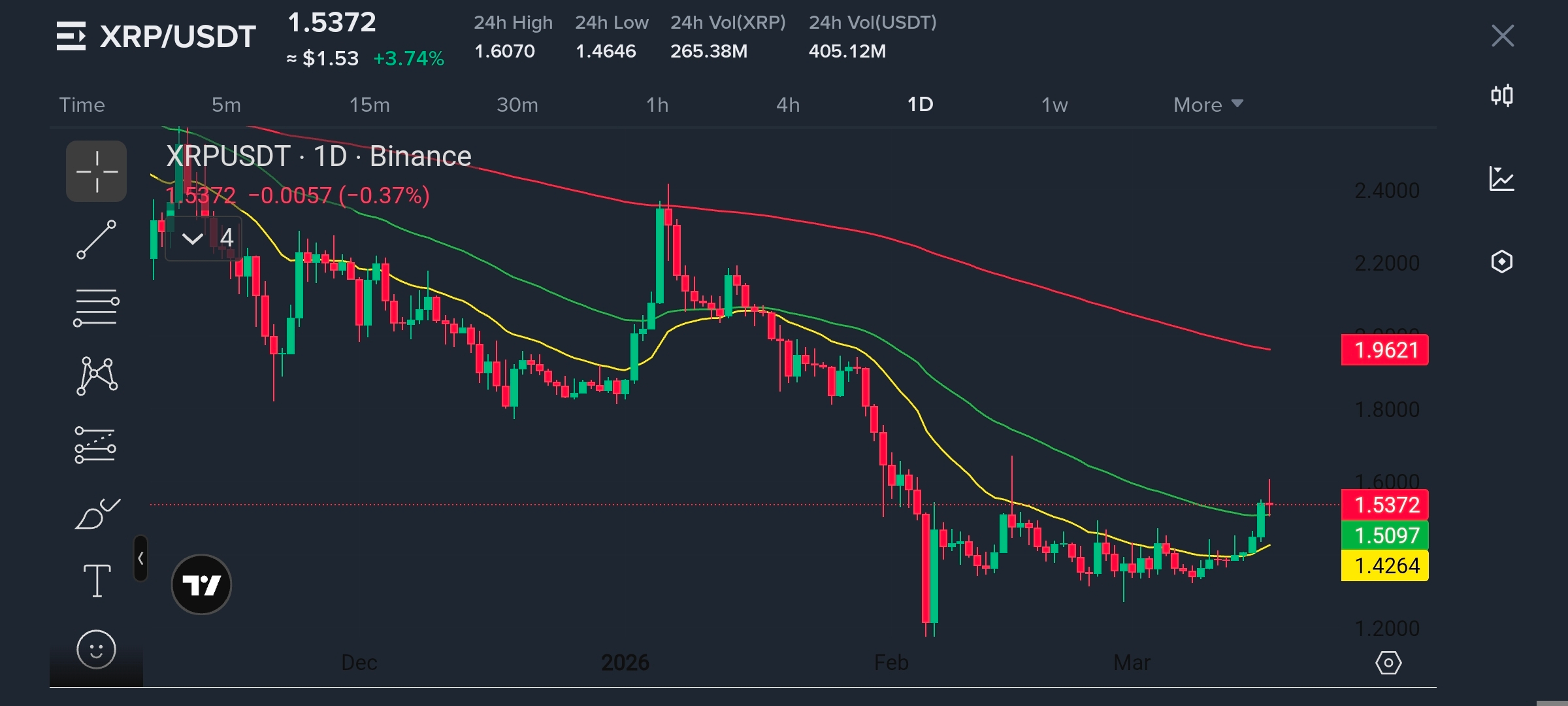This screenshot has height=706, width=1568.
Task: Open chart settings gear near price axis
Action: pos(1388,663)
